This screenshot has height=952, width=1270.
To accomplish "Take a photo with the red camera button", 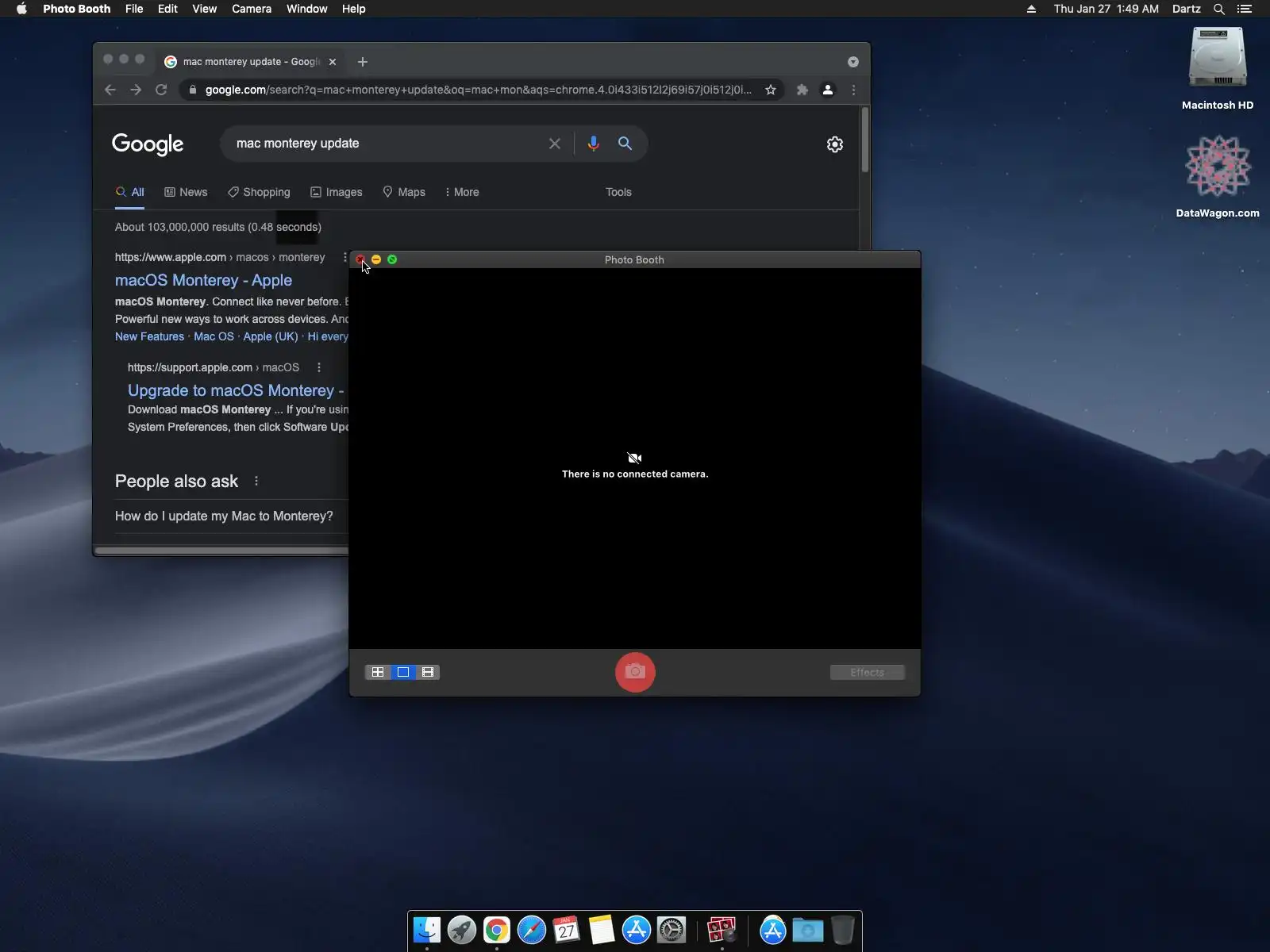I will click(x=635, y=672).
